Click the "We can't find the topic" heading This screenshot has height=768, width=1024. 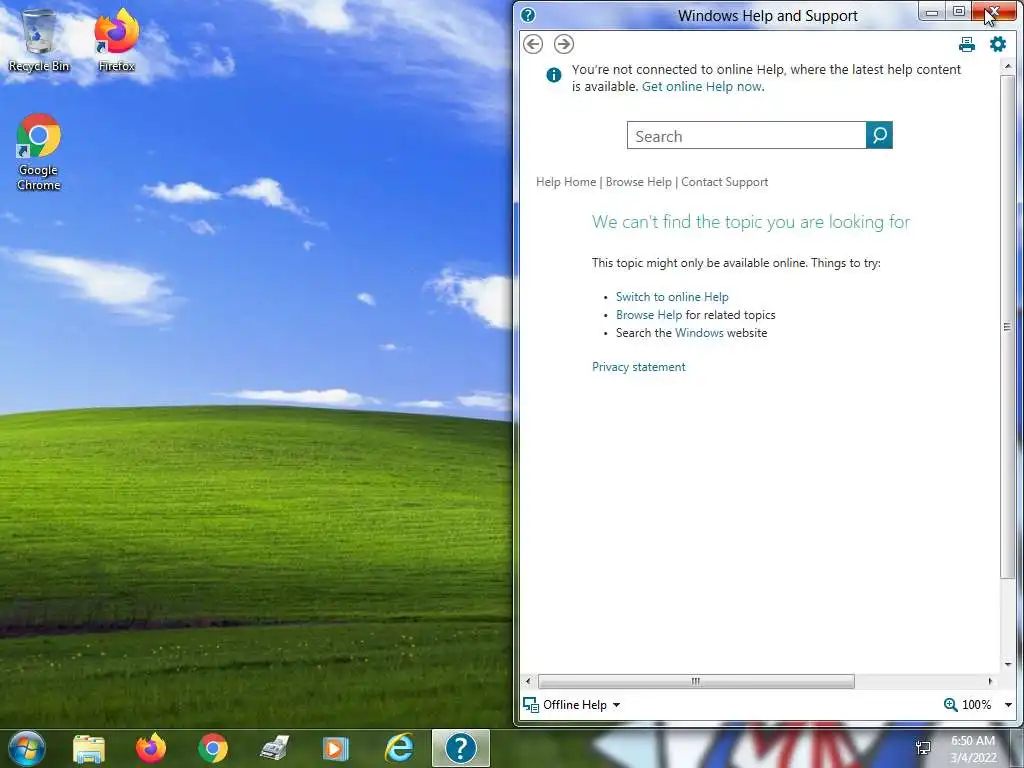[x=751, y=222]
